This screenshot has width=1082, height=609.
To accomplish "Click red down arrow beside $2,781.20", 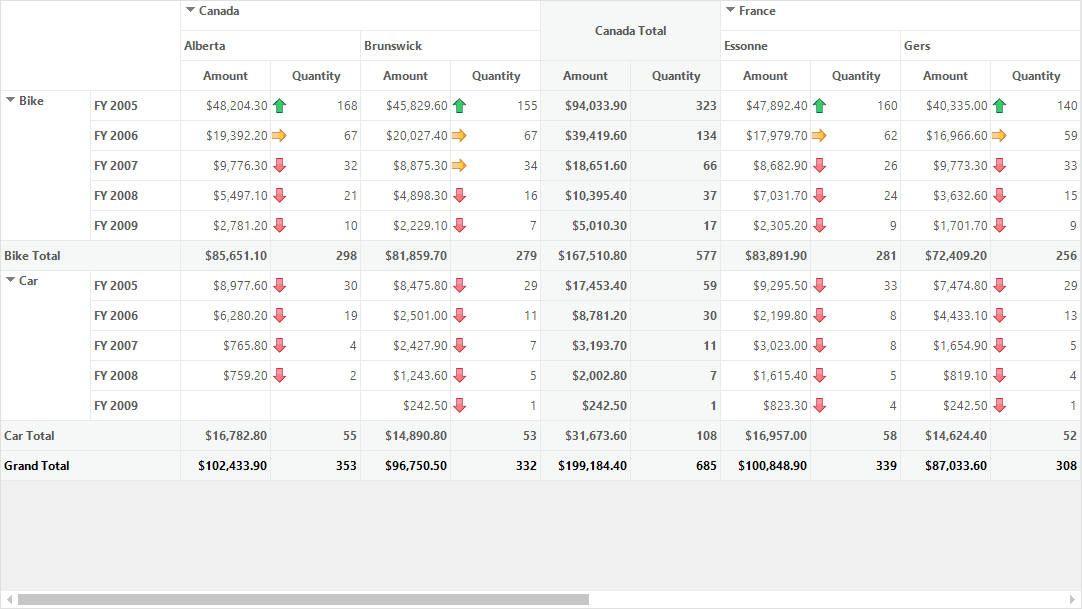I will [x=279, y=226].
